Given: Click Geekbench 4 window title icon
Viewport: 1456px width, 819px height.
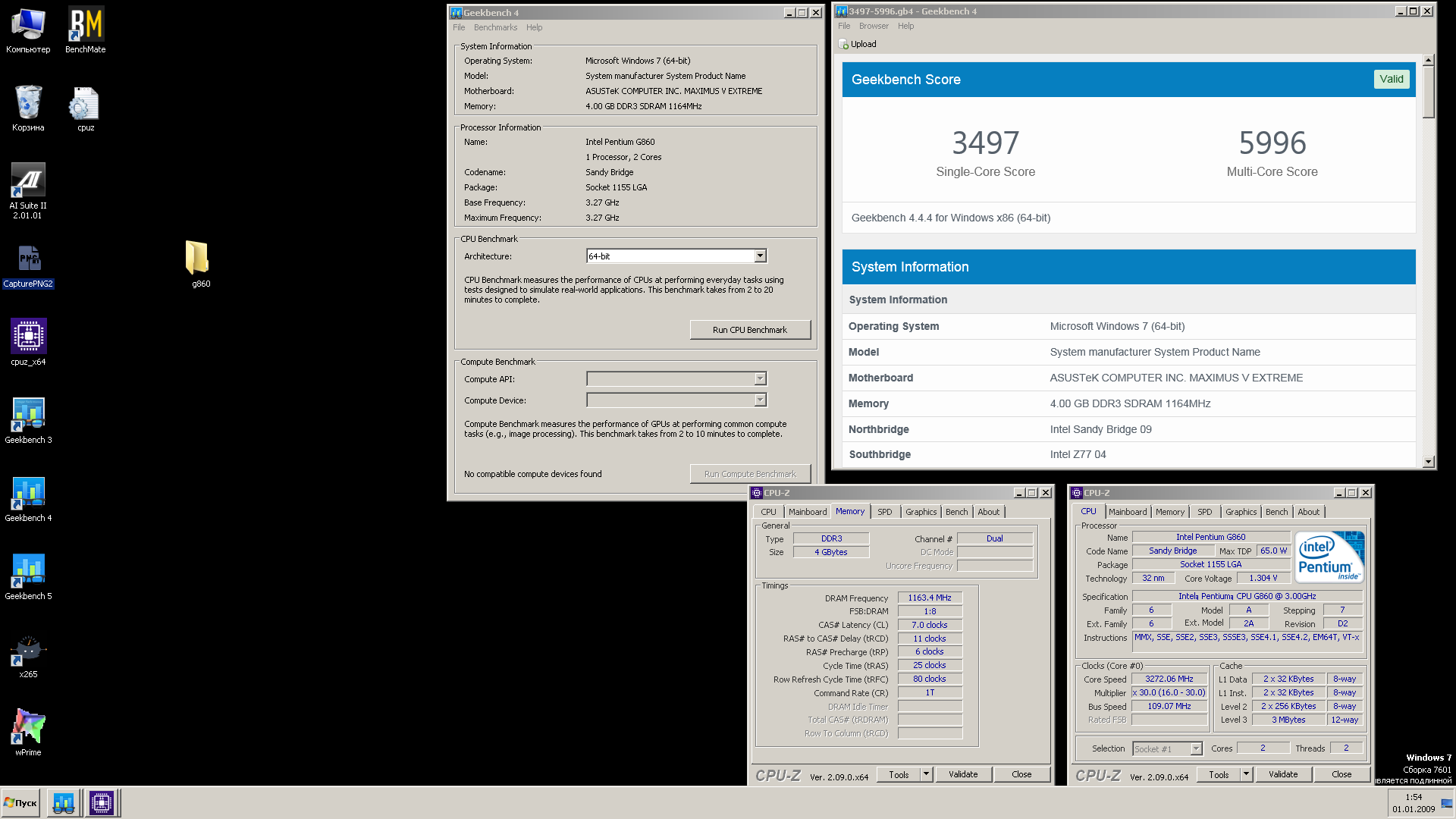Looking at the screenshot, I should tap(456, 12).
